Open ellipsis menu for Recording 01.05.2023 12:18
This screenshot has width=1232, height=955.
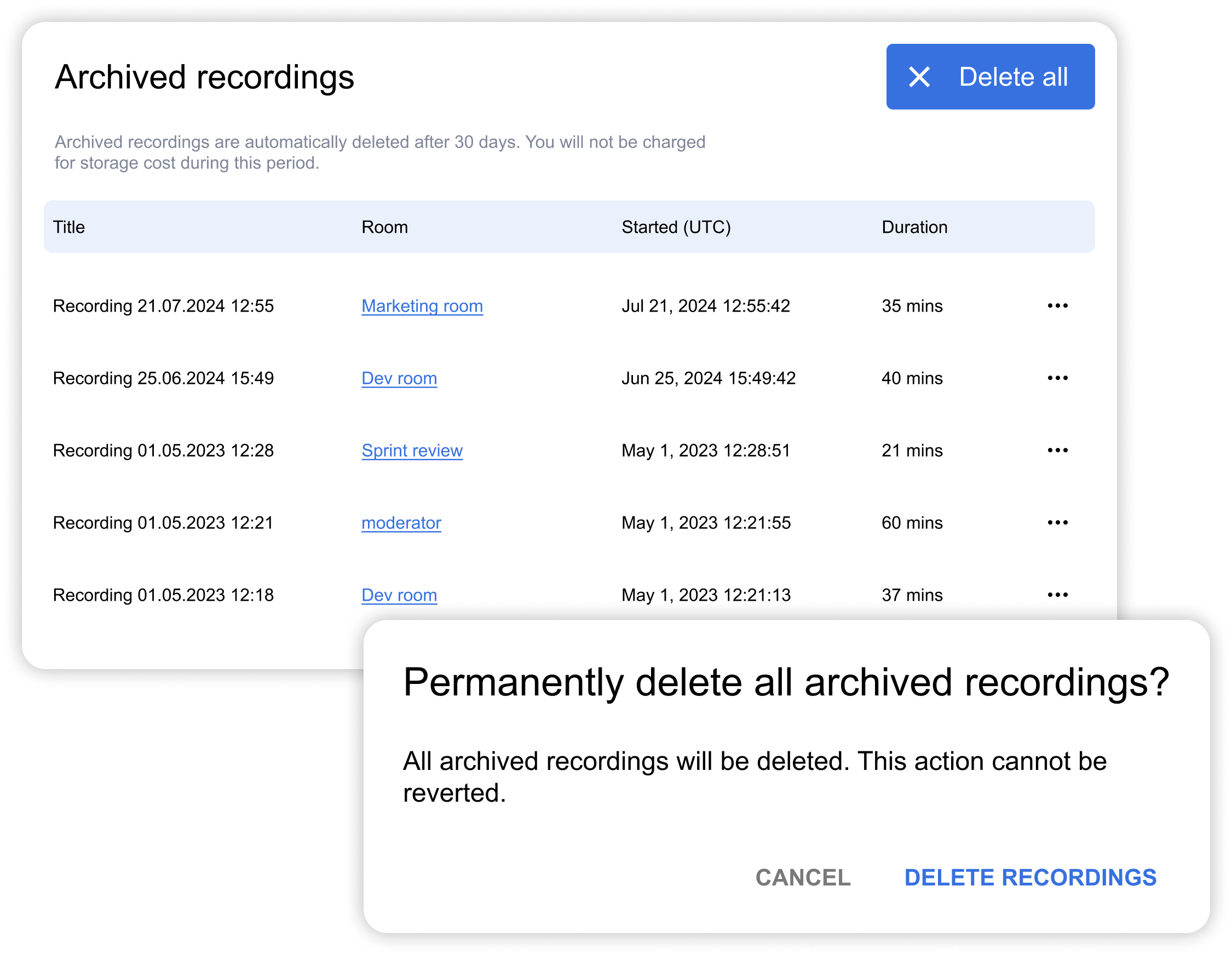point(1057,595)
